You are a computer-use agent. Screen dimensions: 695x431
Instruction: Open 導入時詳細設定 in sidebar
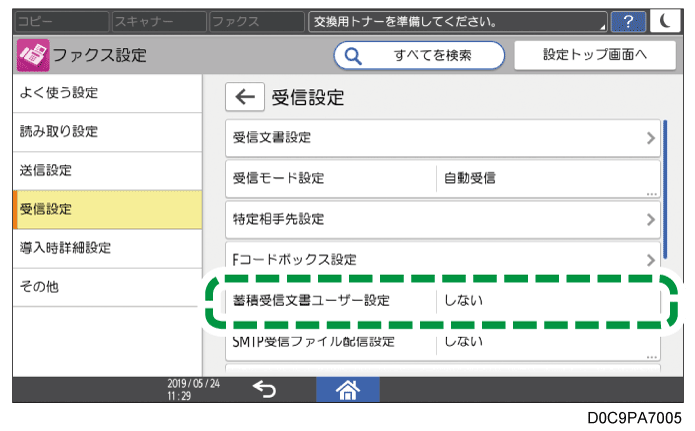[107, 248]
